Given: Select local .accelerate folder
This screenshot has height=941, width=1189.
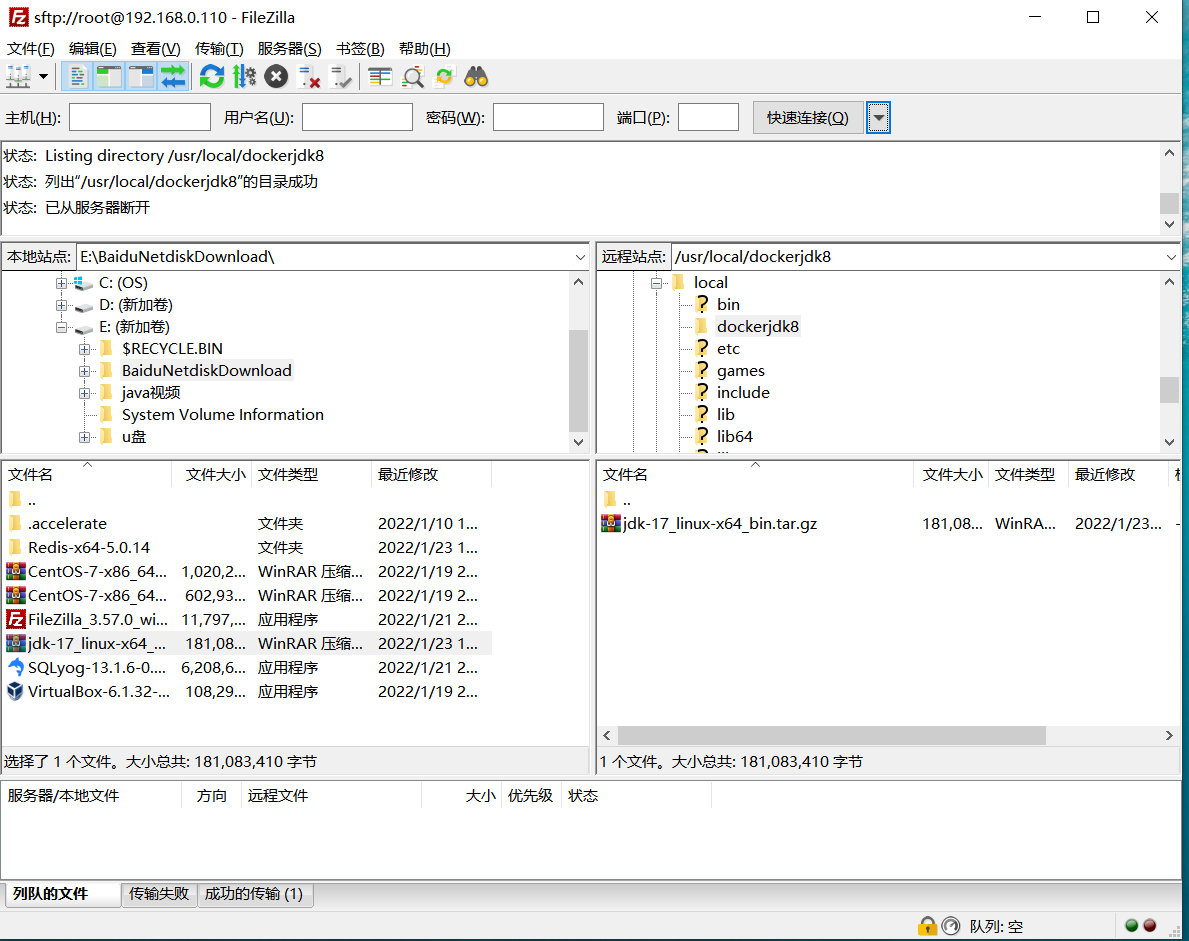Looking at the screenshot, I should [x=248, y=523].
